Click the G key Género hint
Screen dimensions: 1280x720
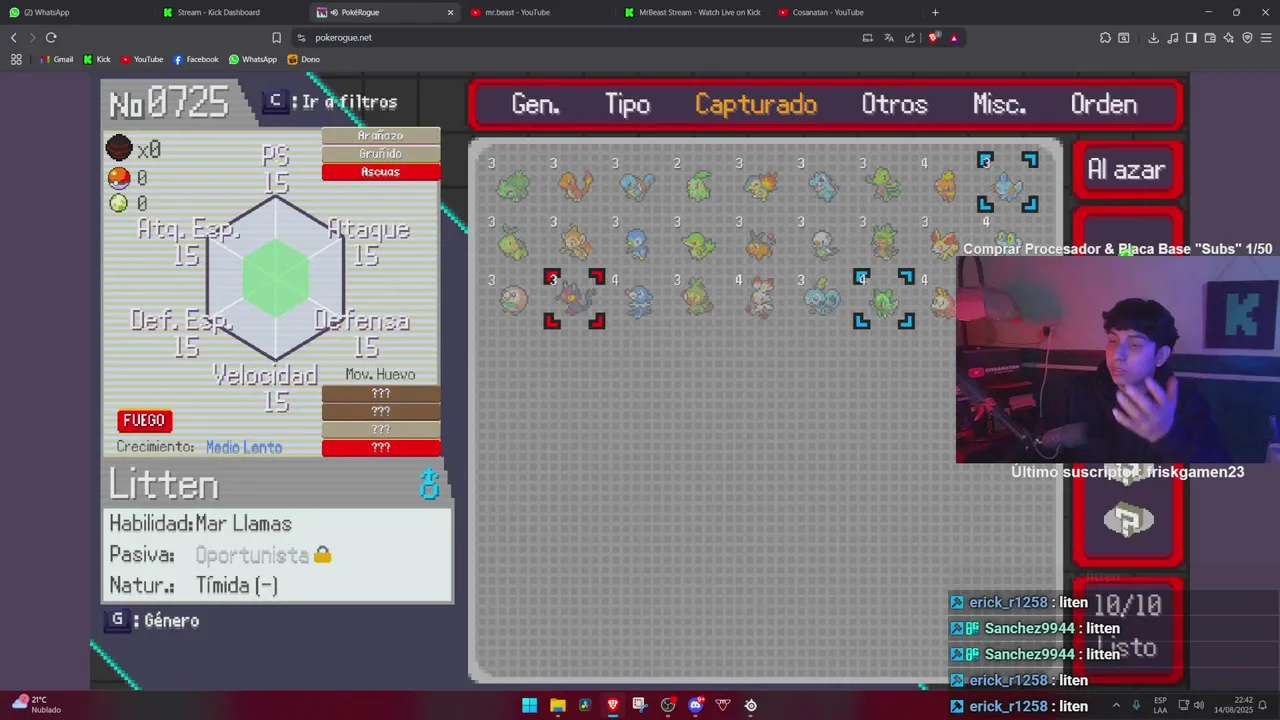point(152,620)
